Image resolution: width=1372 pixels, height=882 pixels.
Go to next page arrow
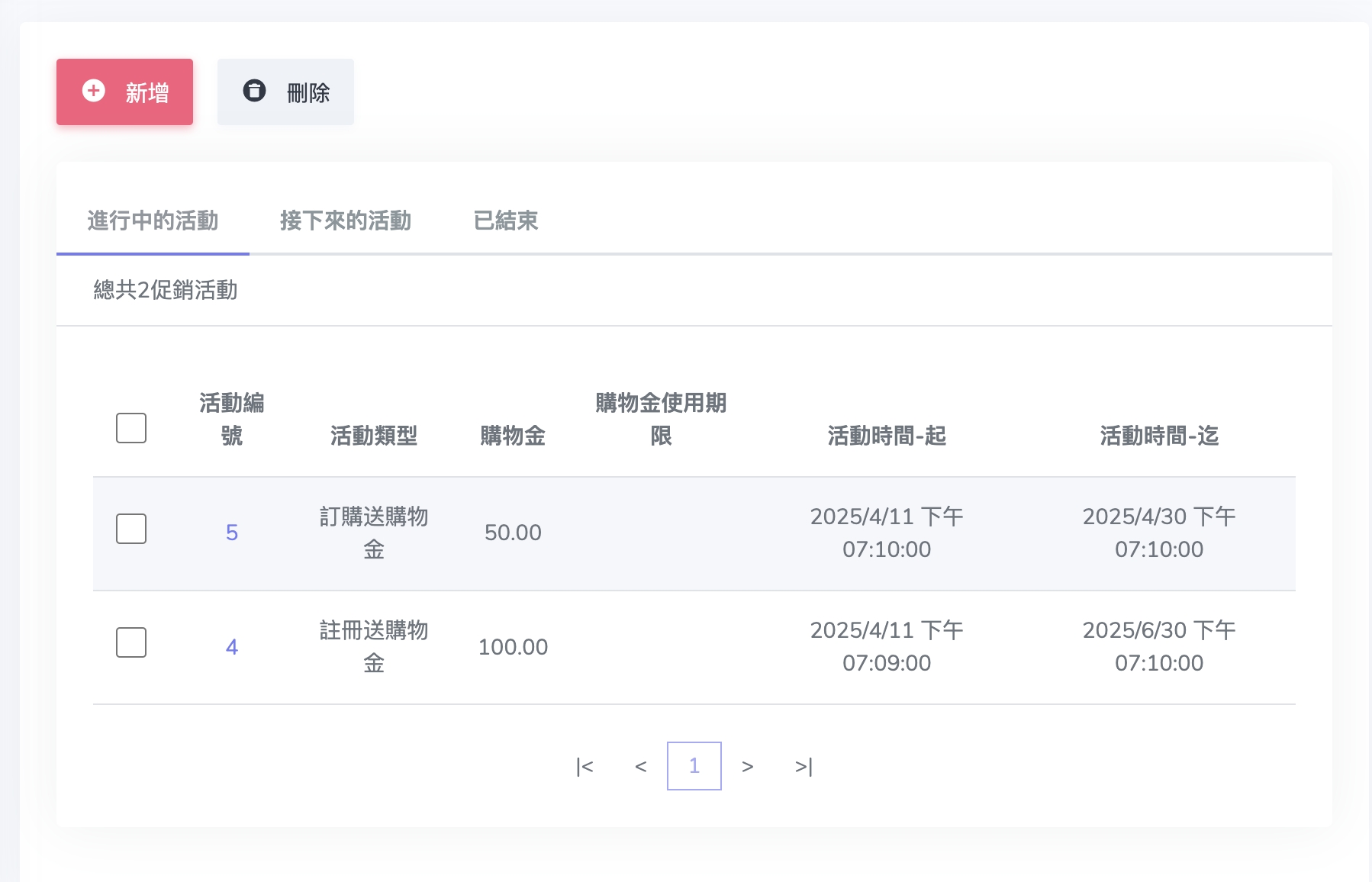(x=748, y=767)
